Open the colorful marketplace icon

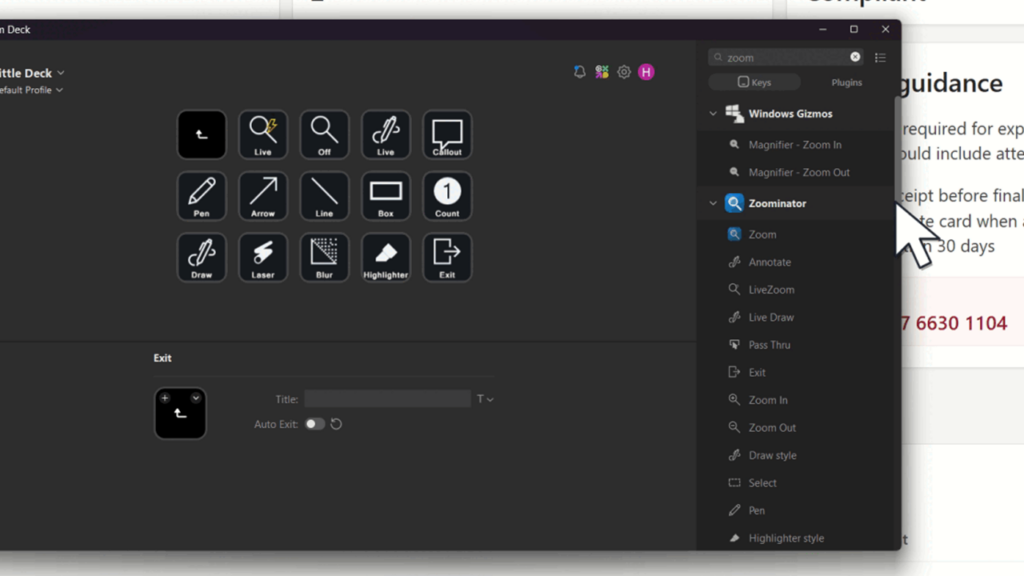pyautogui.click(x=601, y=72)
